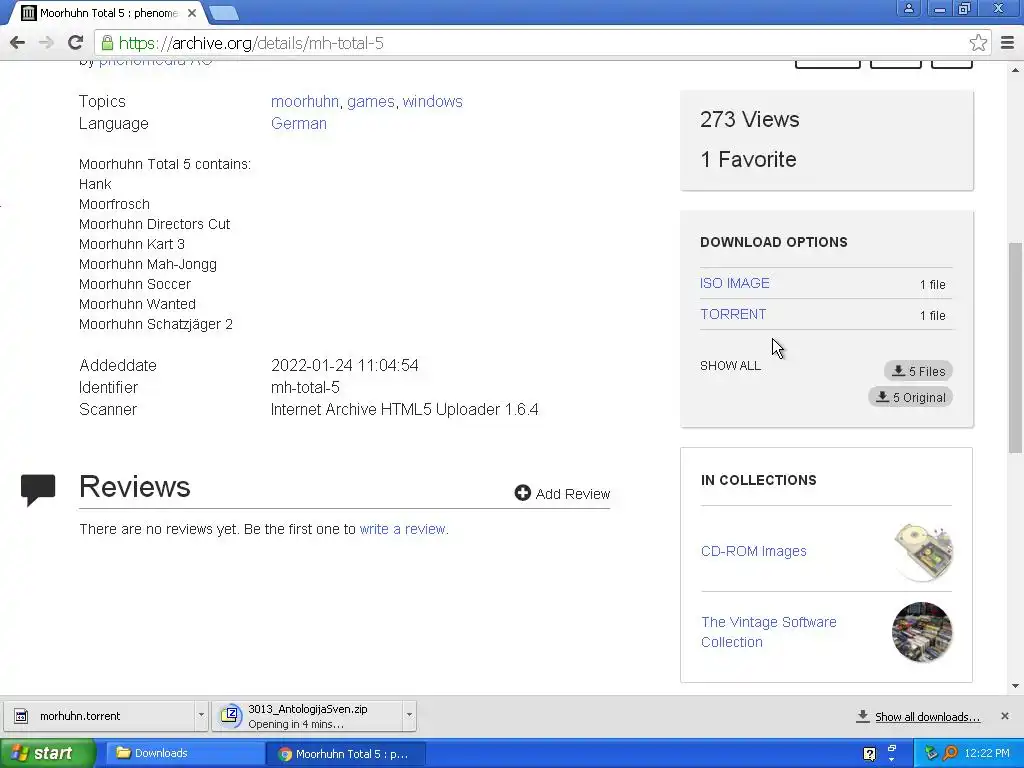Click the Moorhuhn Schatzjäger 2 line
Viewport: 1024px width, 768px height.
click(x=156, y=324)
